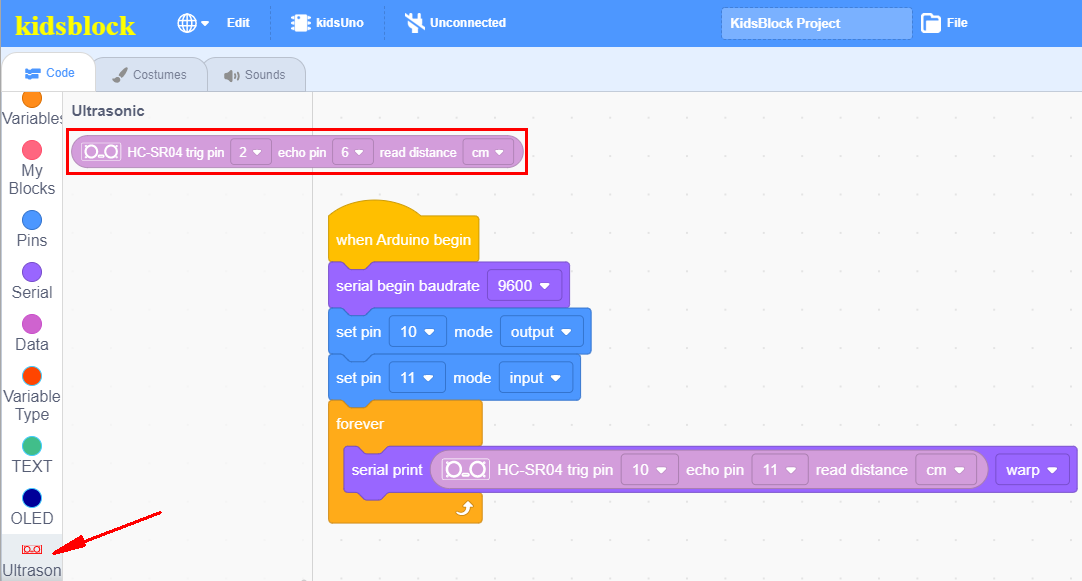Viewport: 1082px width, 581px height.
Task: Open the palette echo pin 6 dropdown
Action: (353, 152)
